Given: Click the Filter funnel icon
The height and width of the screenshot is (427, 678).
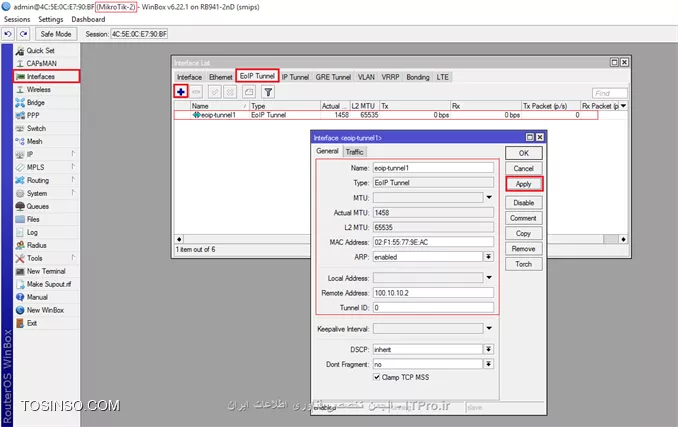Looking at the screenshot, I should coord(268,92).
